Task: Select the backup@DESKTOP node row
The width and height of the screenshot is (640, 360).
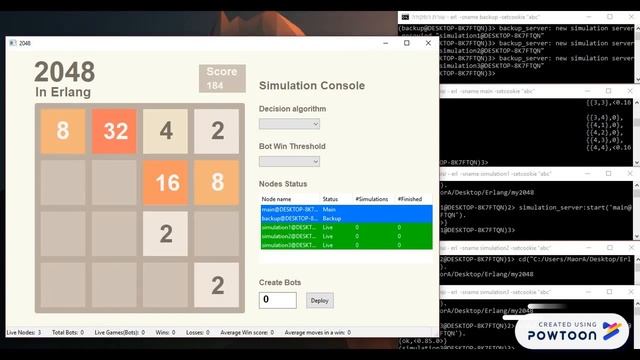Action: coord(347,218)
